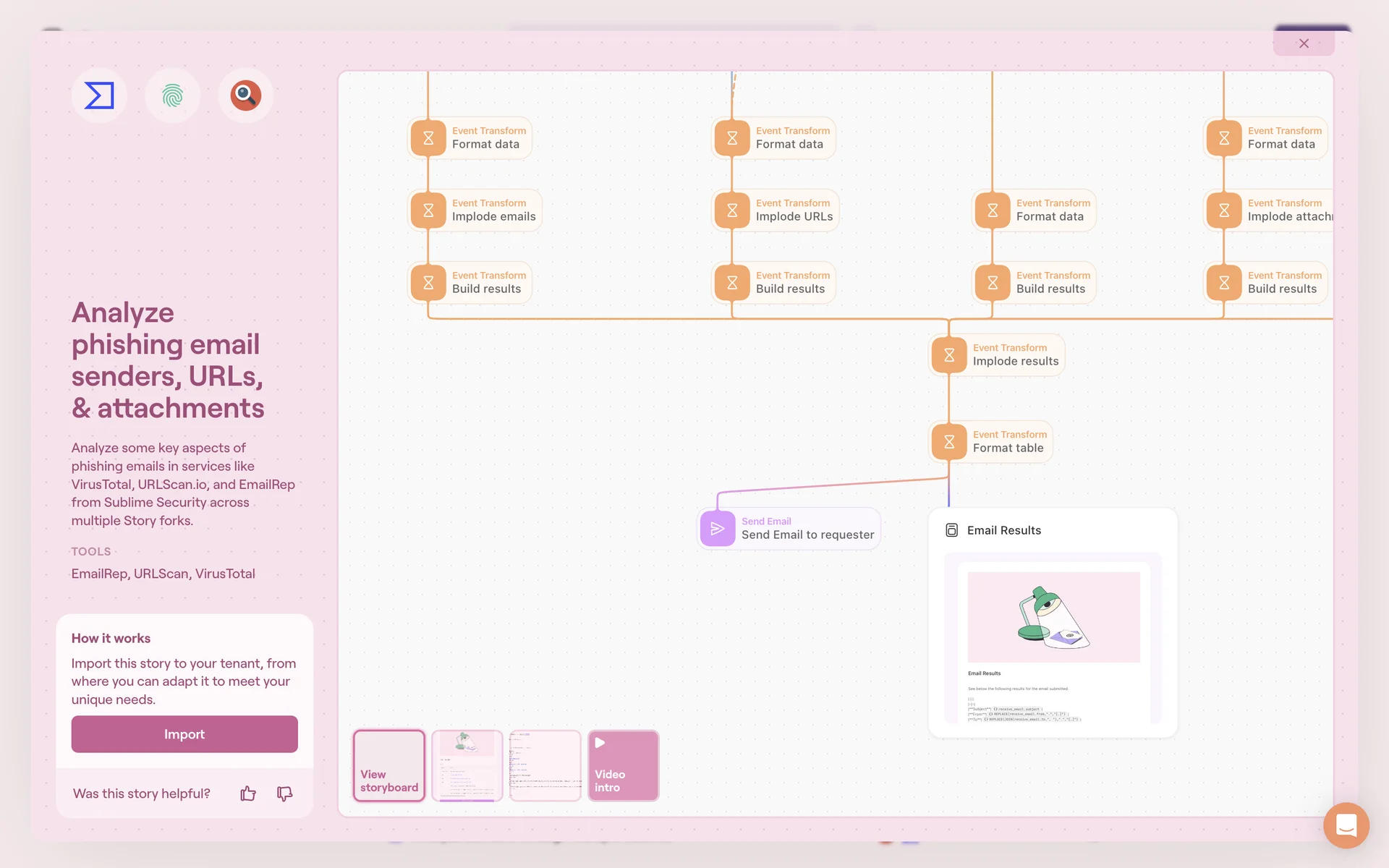The height and width of the screenshot is (868, 1389).
Task: Click thumbs down feedback icon
Action: pyautogui.click(x=284, y=793)
